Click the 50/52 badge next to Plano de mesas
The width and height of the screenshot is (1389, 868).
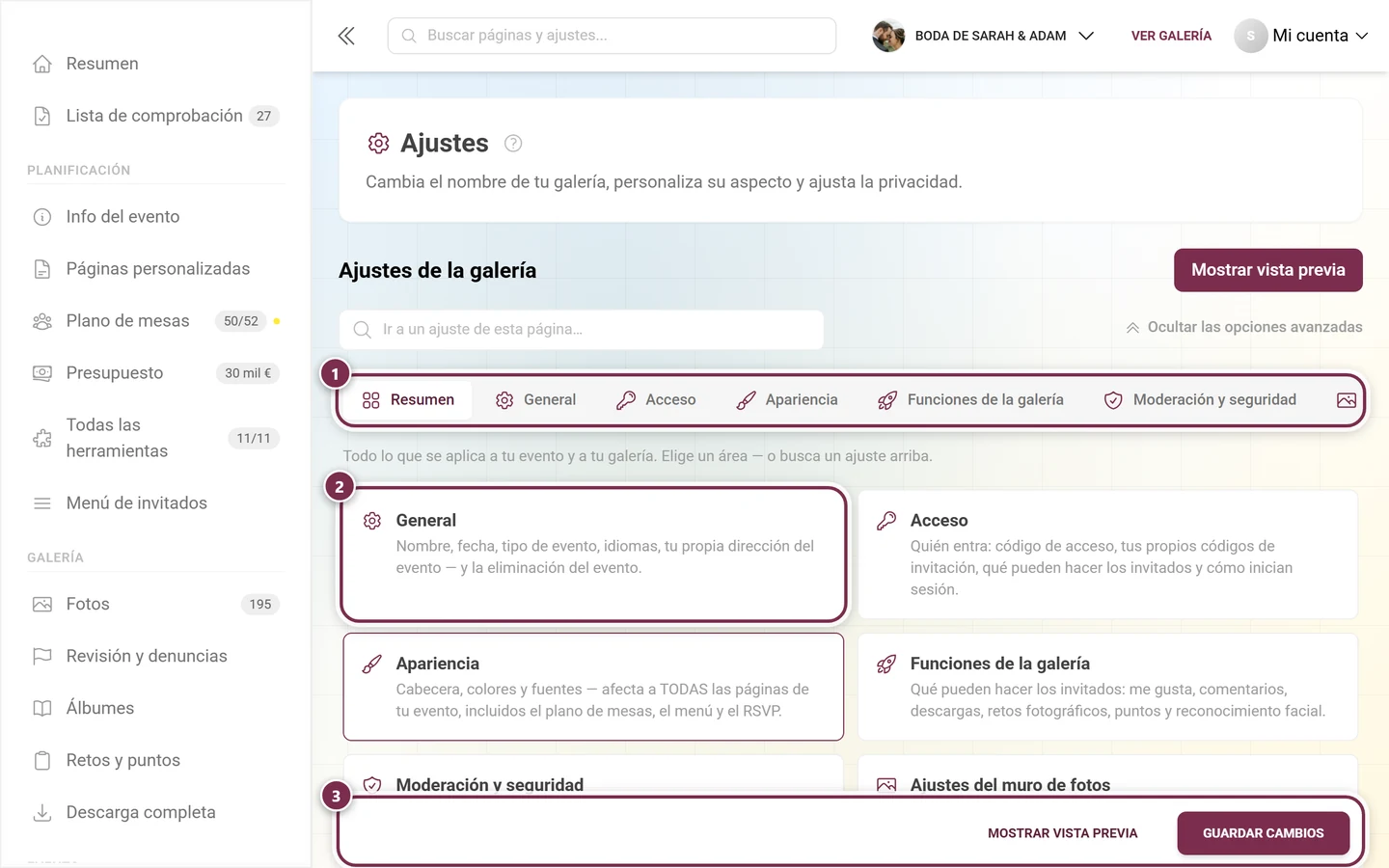point(241,321)
